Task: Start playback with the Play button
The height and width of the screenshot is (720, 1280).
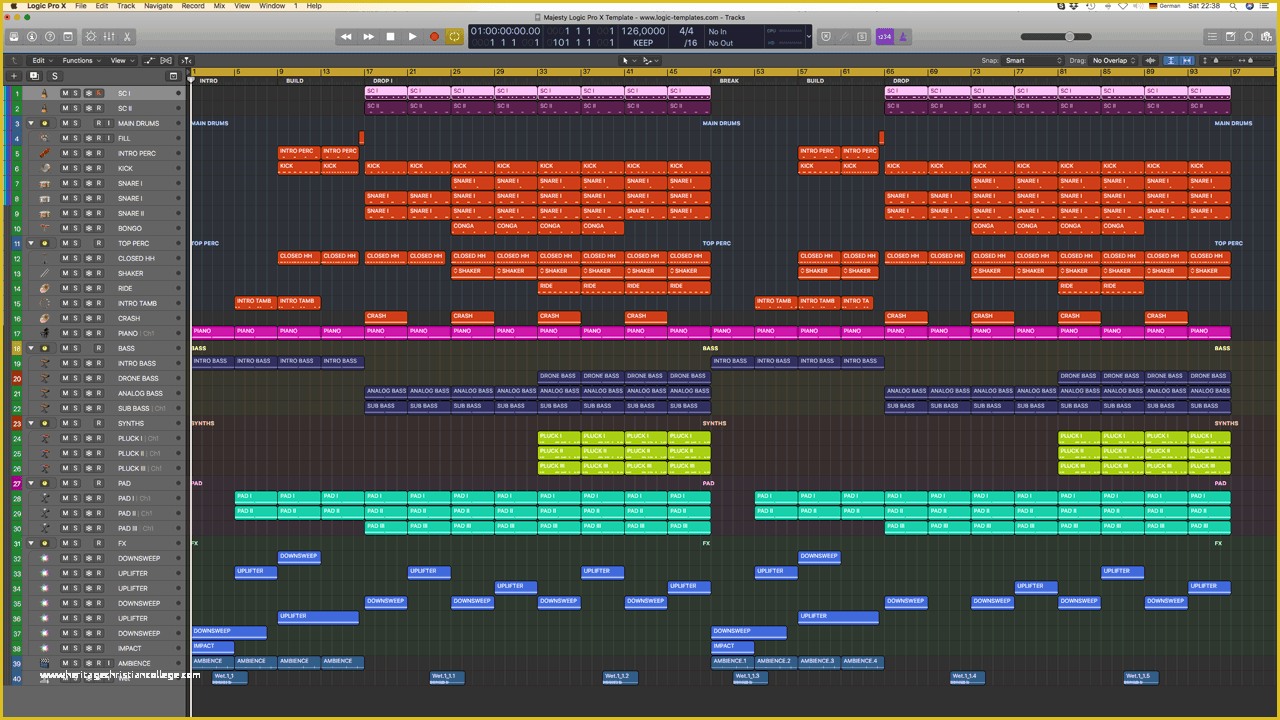Action: pos(412,37)
